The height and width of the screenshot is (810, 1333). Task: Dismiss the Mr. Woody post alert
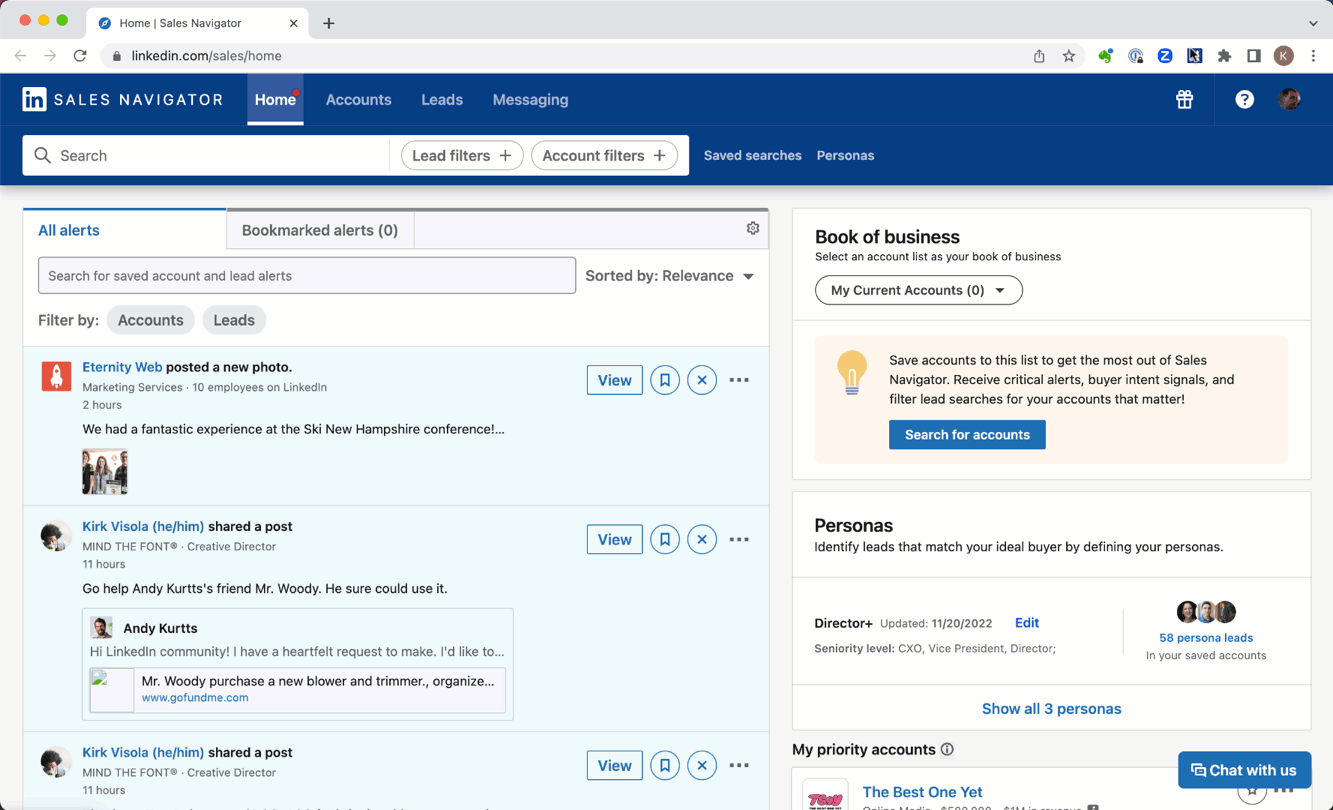click(702, 539)
